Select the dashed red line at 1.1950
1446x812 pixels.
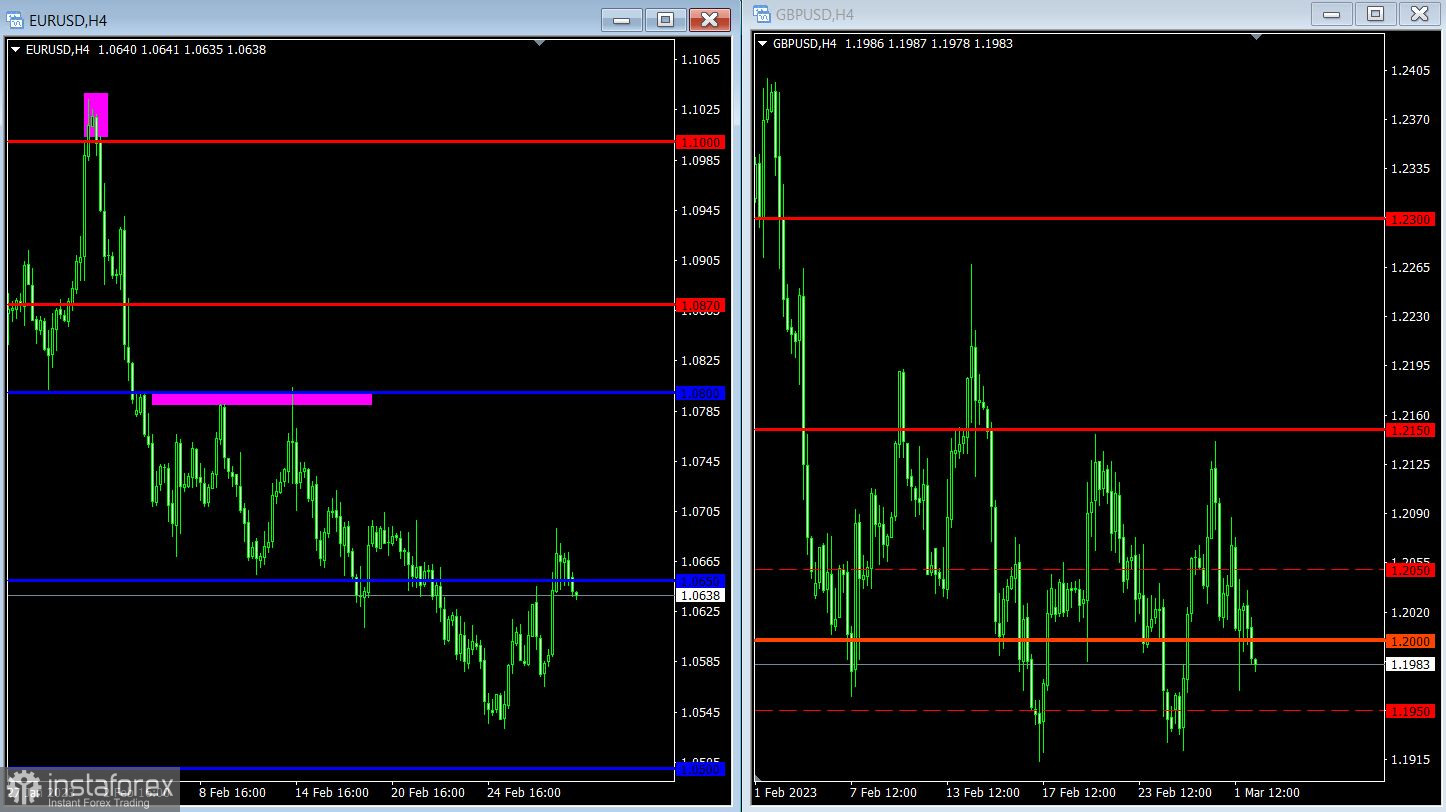click(1069, 711)
